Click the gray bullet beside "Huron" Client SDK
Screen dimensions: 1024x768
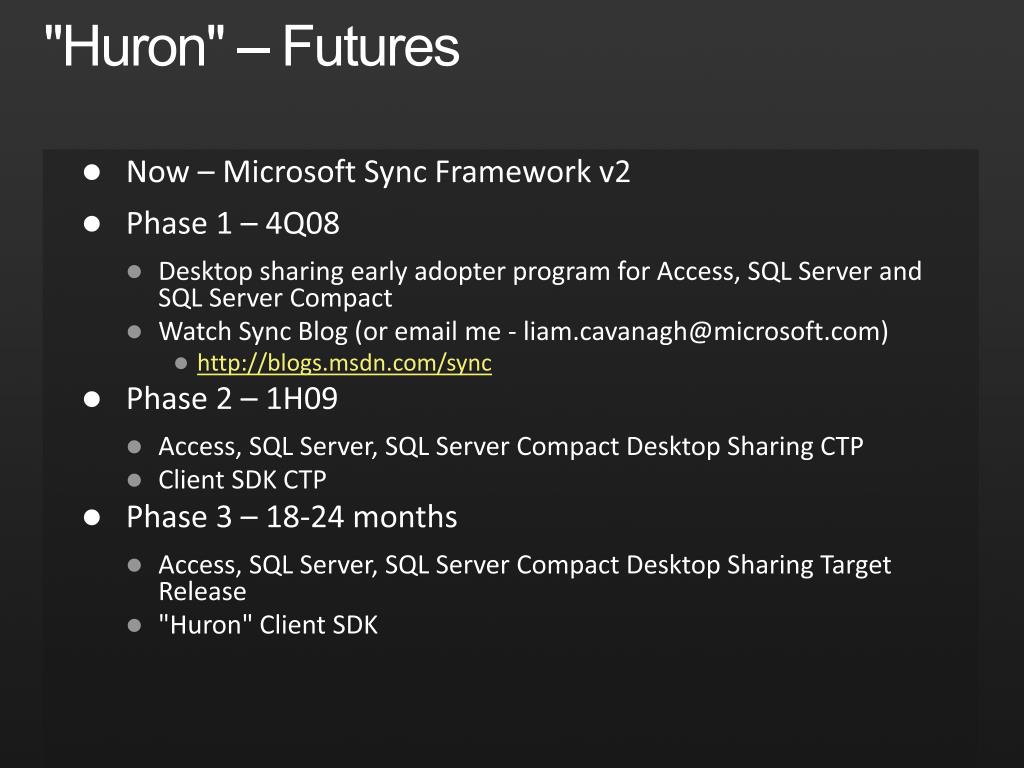[135, 626]
